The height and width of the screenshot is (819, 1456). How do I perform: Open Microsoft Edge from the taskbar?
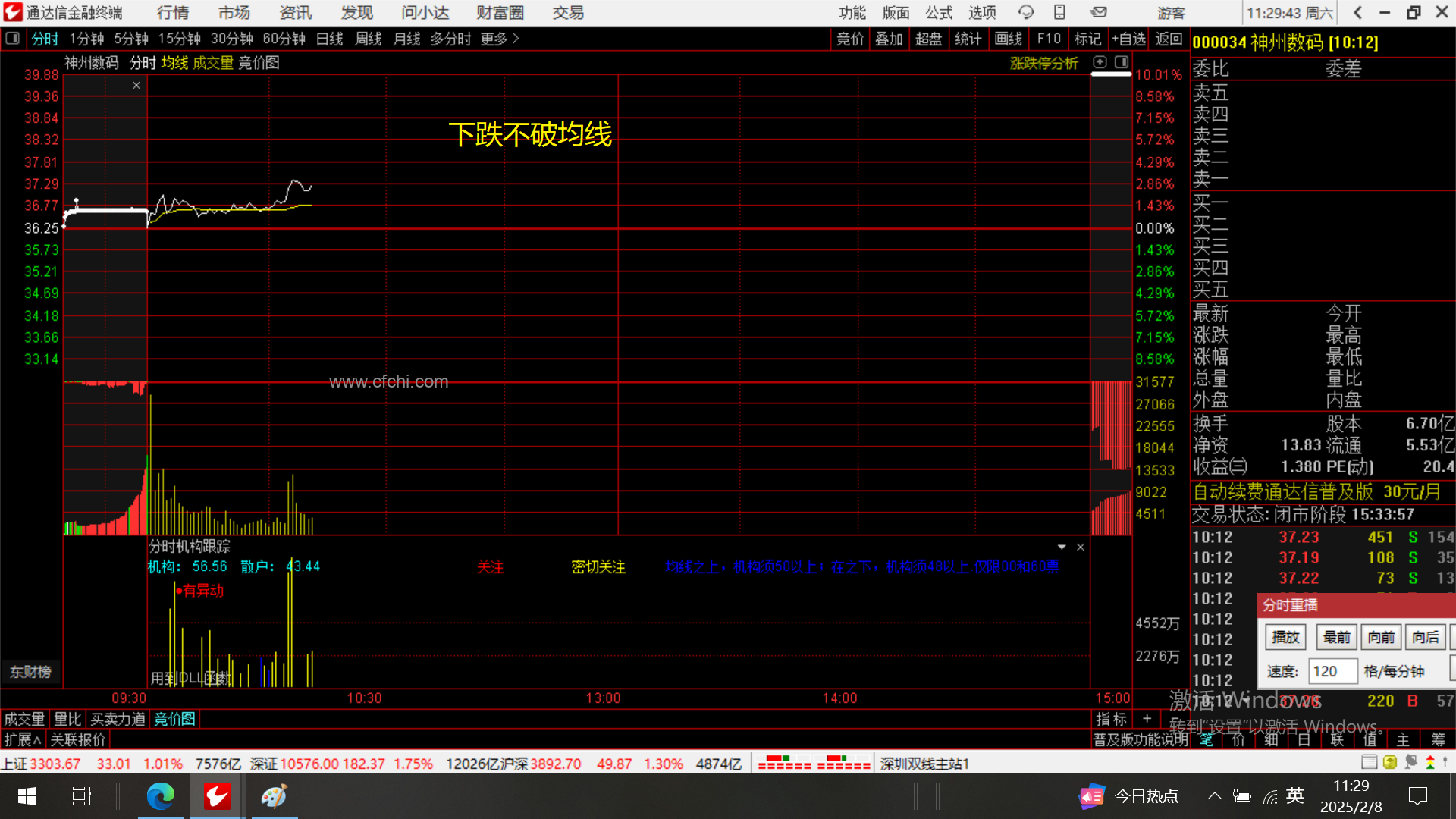pyautogui.click(x=161, y=795)
